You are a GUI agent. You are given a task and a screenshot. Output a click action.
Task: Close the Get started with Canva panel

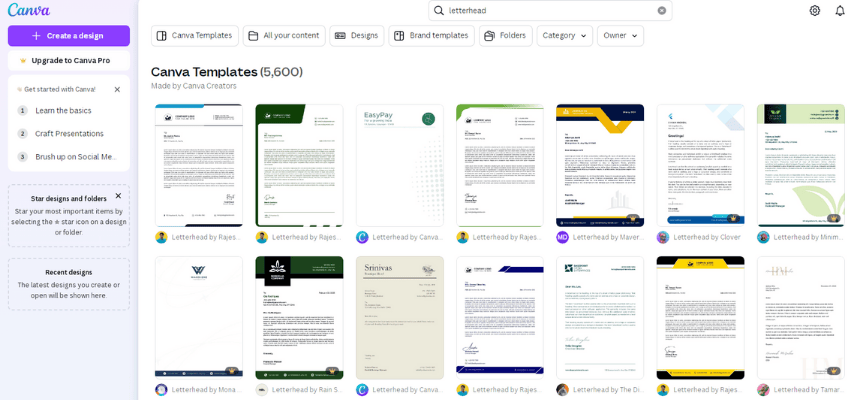[117, 89]
